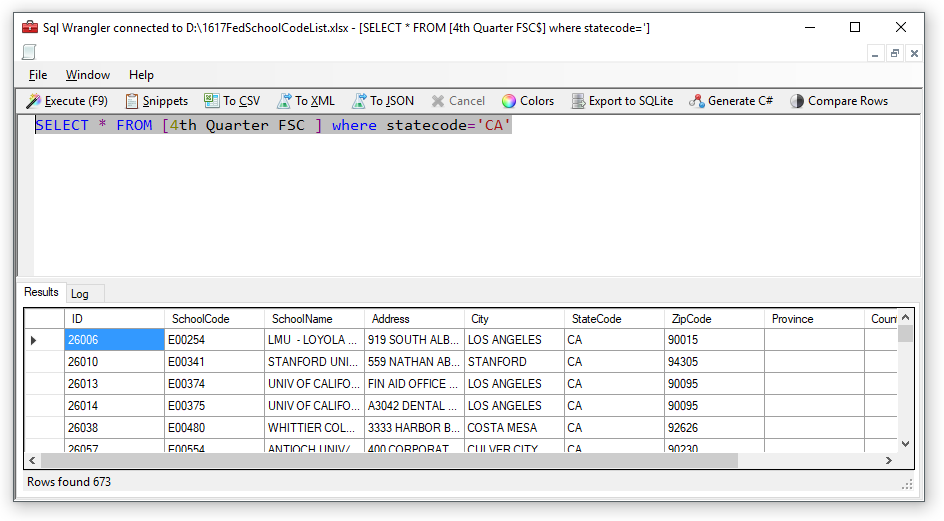Select cell ID 26006
The height and width of the screenshot is (521, 944).
click(114, 340)
